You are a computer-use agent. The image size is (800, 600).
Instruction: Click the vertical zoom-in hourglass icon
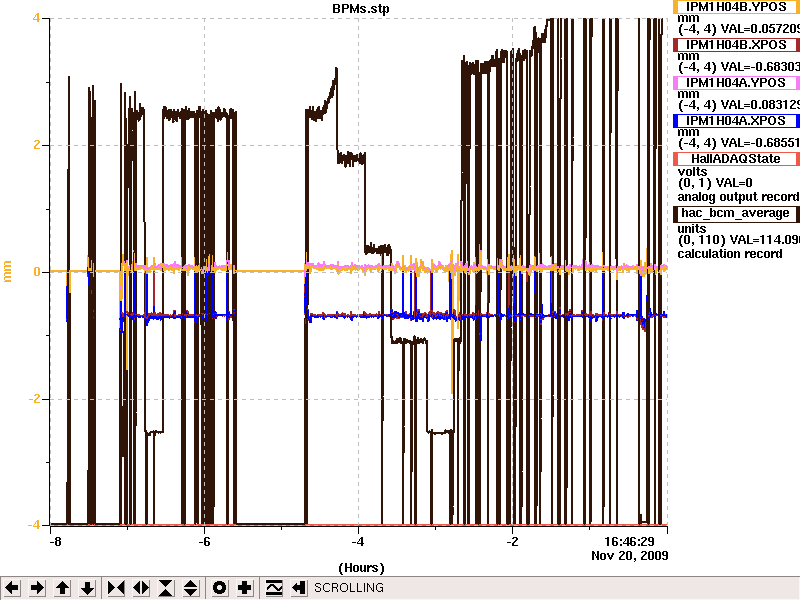tap(166, 588)
